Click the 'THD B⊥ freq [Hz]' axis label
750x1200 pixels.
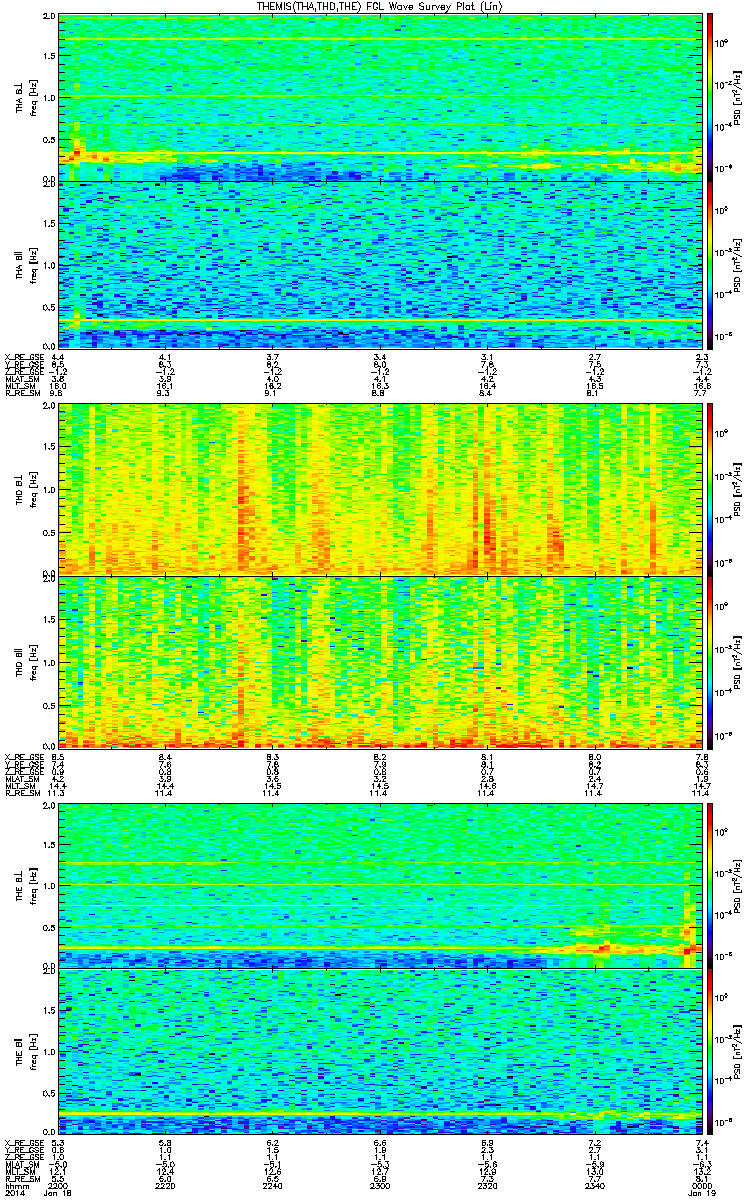coord(24,490)
